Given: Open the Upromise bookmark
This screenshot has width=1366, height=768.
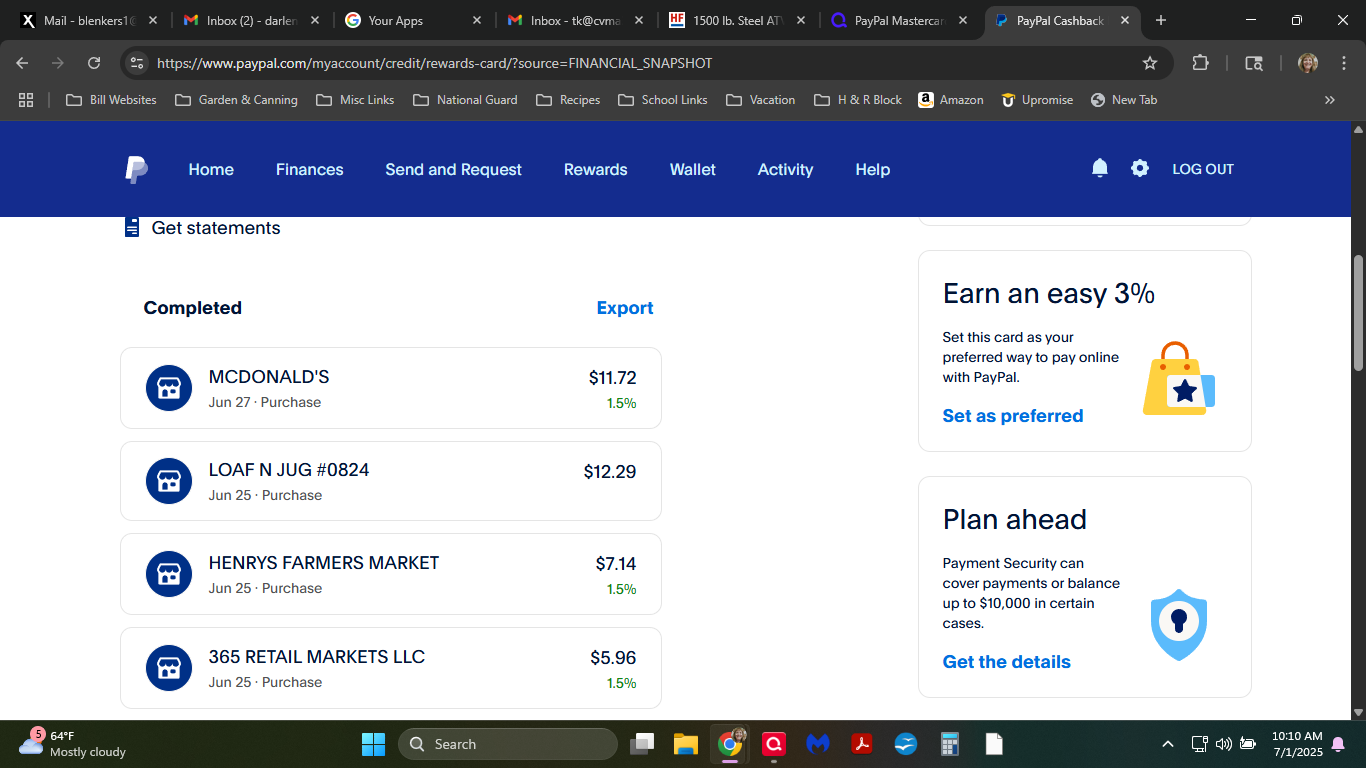Looking at the screenshot, I should 1035,100.
